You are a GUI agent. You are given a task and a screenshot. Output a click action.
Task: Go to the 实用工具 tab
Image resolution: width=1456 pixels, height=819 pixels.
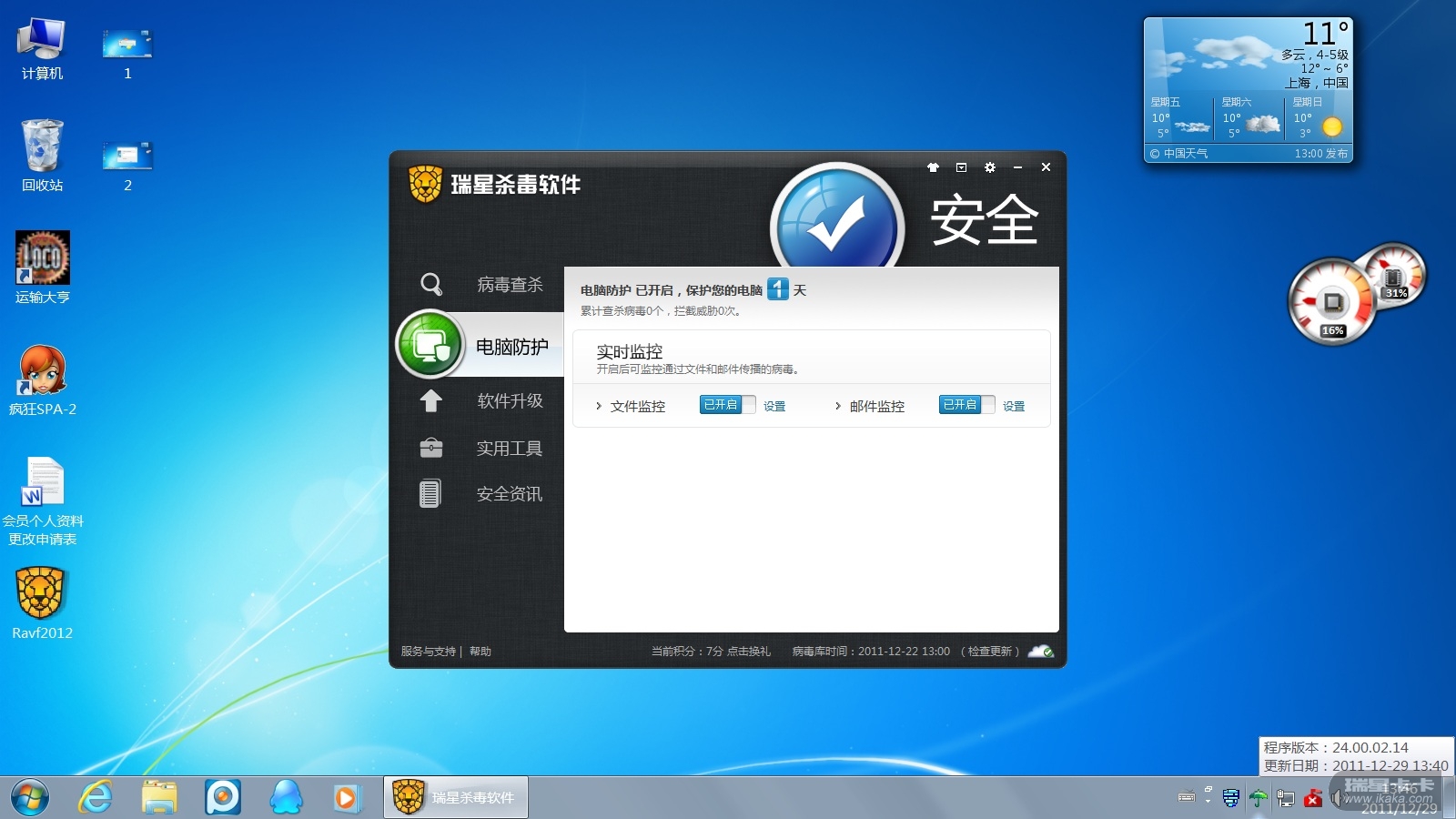(509, 448)
